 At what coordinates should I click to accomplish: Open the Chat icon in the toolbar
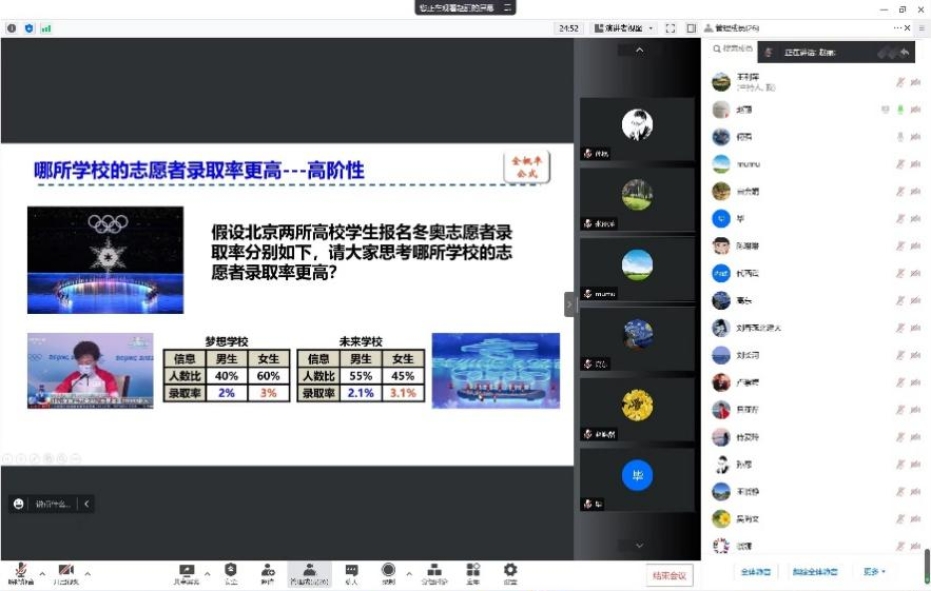coord(351,572)
